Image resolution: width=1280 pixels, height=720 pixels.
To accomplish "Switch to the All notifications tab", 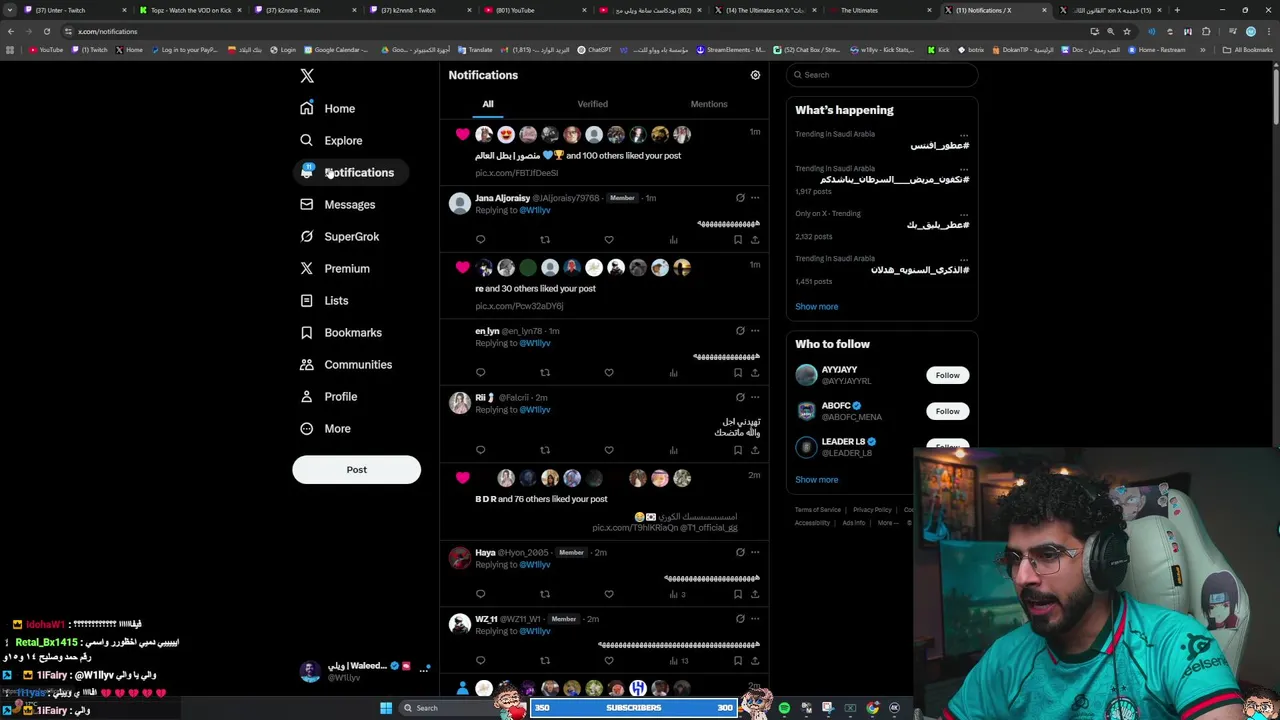I will click(488, 104).
